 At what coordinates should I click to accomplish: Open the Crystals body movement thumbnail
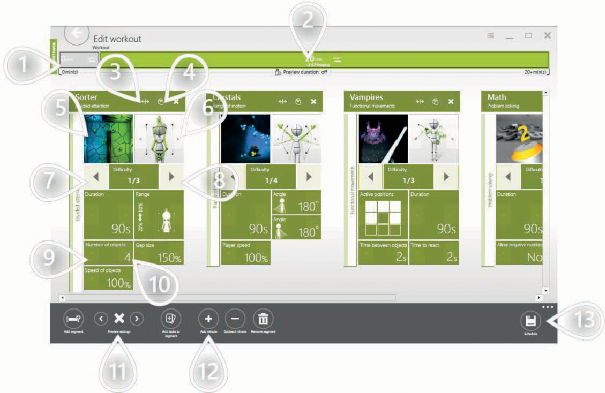tap(296, 138)
